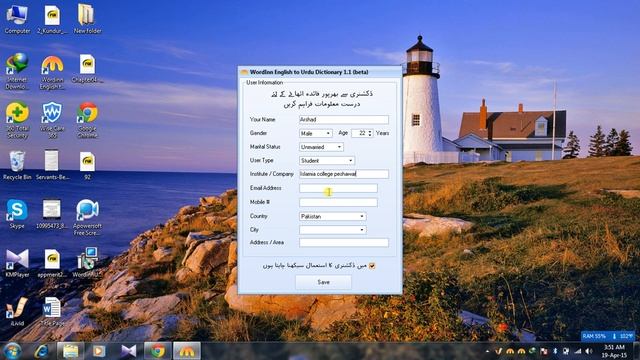Toggle the learn-dictionary-usage checkbox
This screenshot has width=640, height=360.
coord(372,266)
